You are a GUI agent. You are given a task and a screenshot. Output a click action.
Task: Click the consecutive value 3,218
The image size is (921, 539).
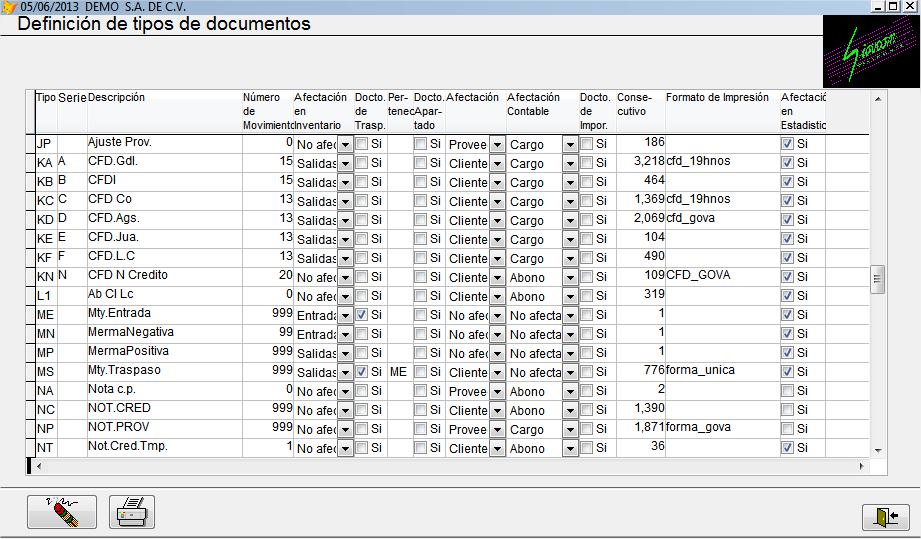tap(640, 161)
